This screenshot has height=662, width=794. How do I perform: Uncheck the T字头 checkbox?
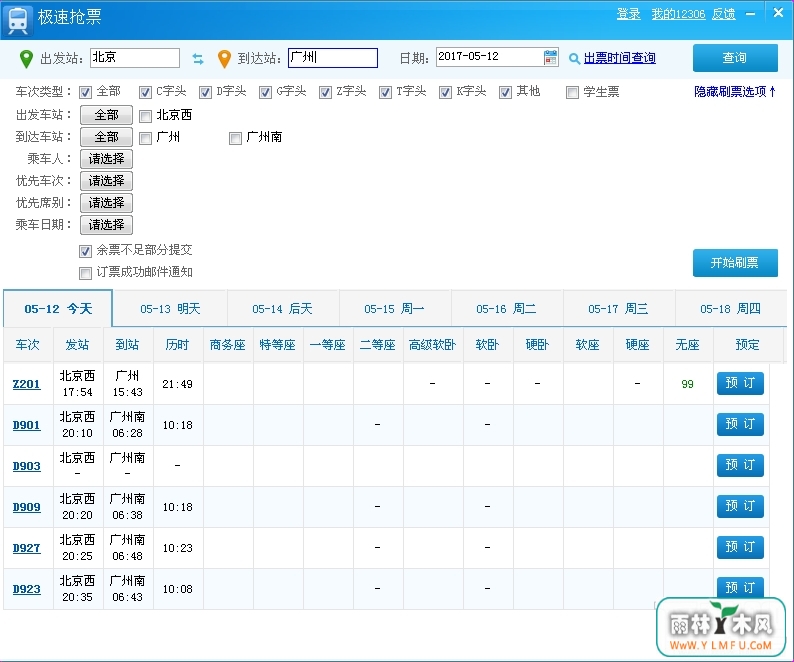point(385,92)
